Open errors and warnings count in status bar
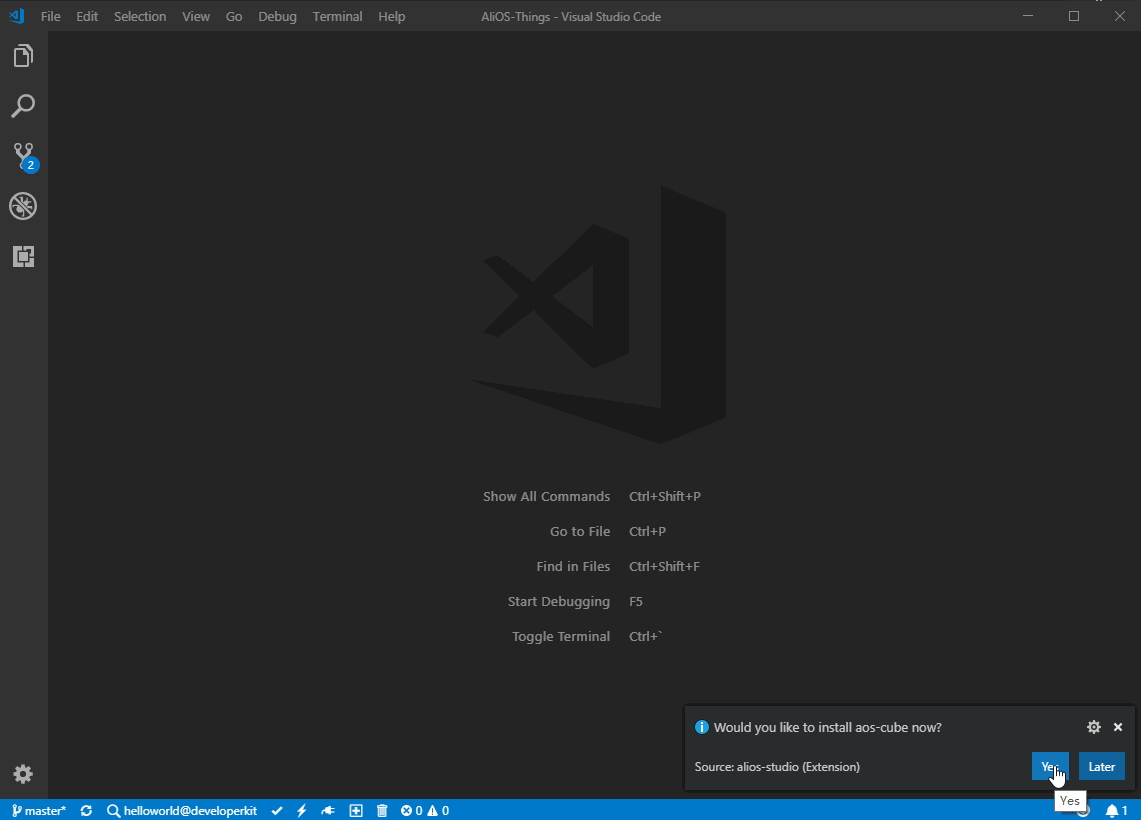1141x820 pixels. [x=425, y=811]
